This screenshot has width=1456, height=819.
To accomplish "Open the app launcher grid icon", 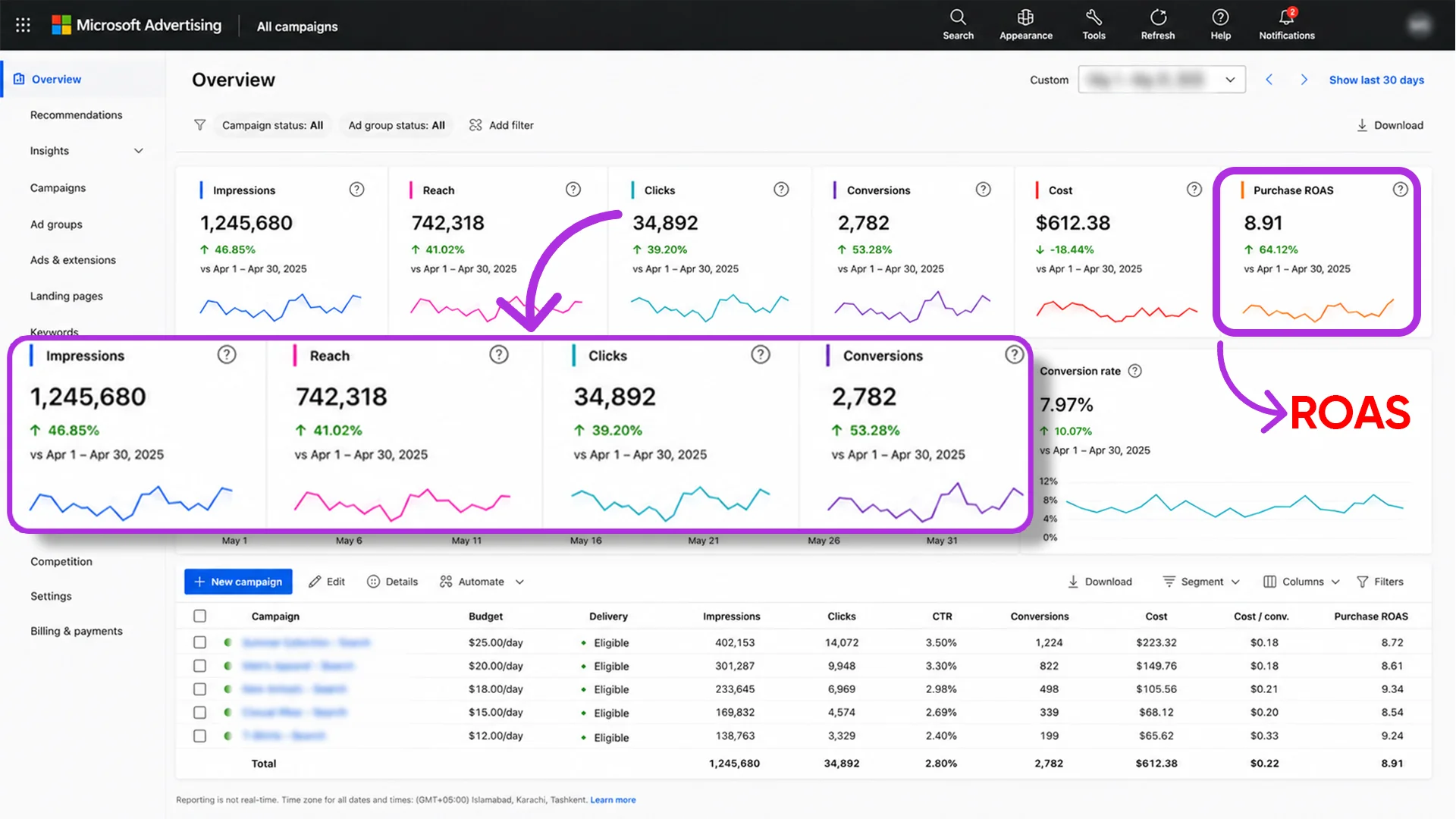I will pyautogui.click(x=23, y=25).
